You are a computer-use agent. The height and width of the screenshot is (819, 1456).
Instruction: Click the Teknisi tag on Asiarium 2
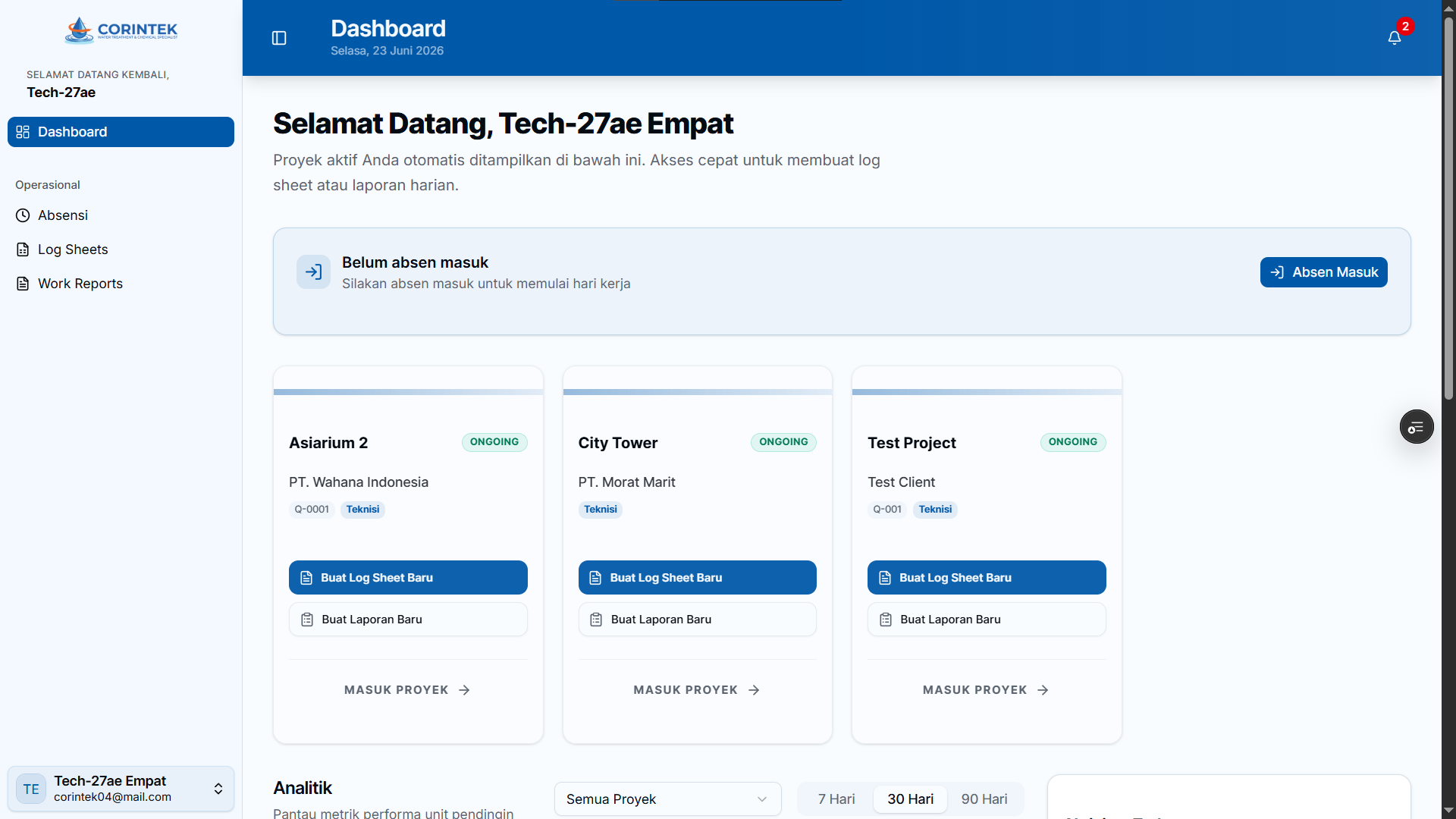pyautogui.click(x=362, y=510)
